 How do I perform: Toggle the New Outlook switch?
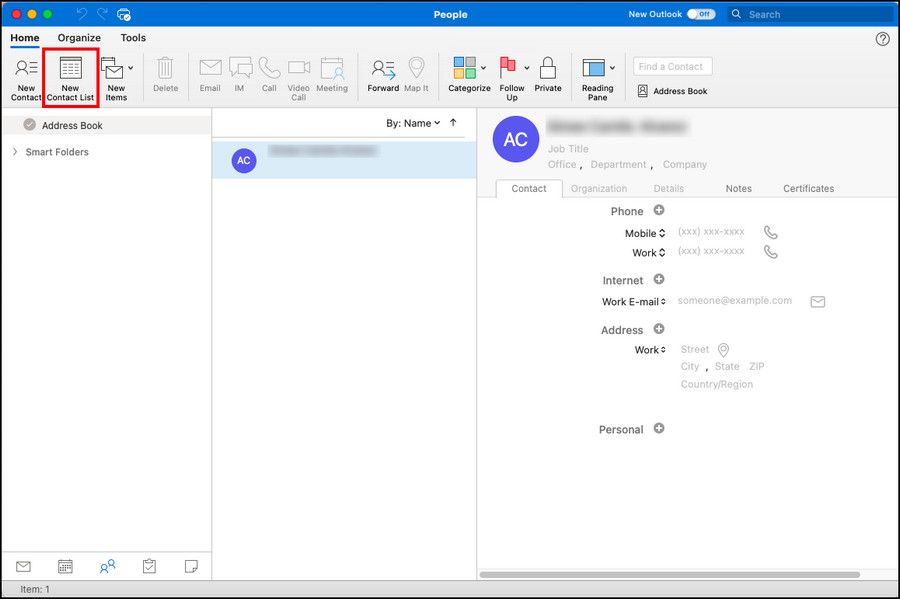701,14
